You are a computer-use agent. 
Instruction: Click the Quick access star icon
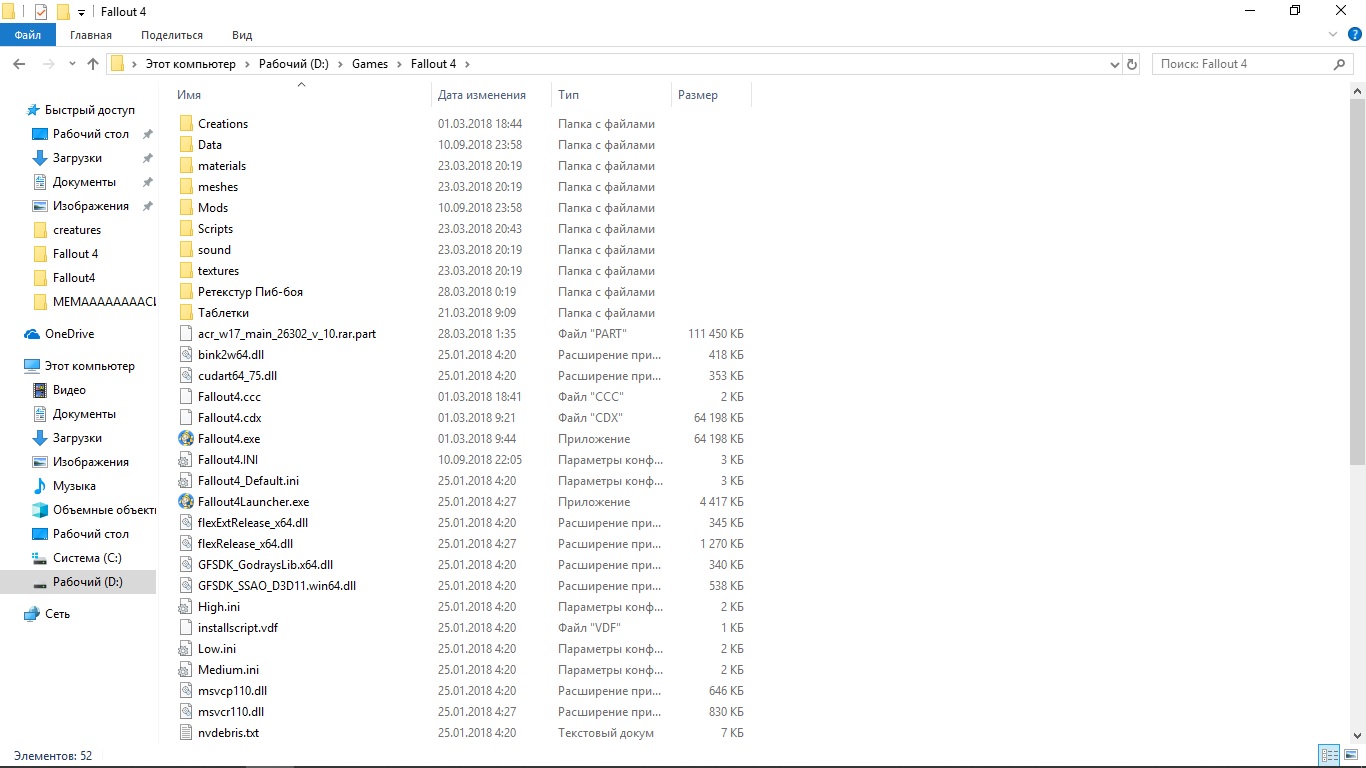(33, 110)
